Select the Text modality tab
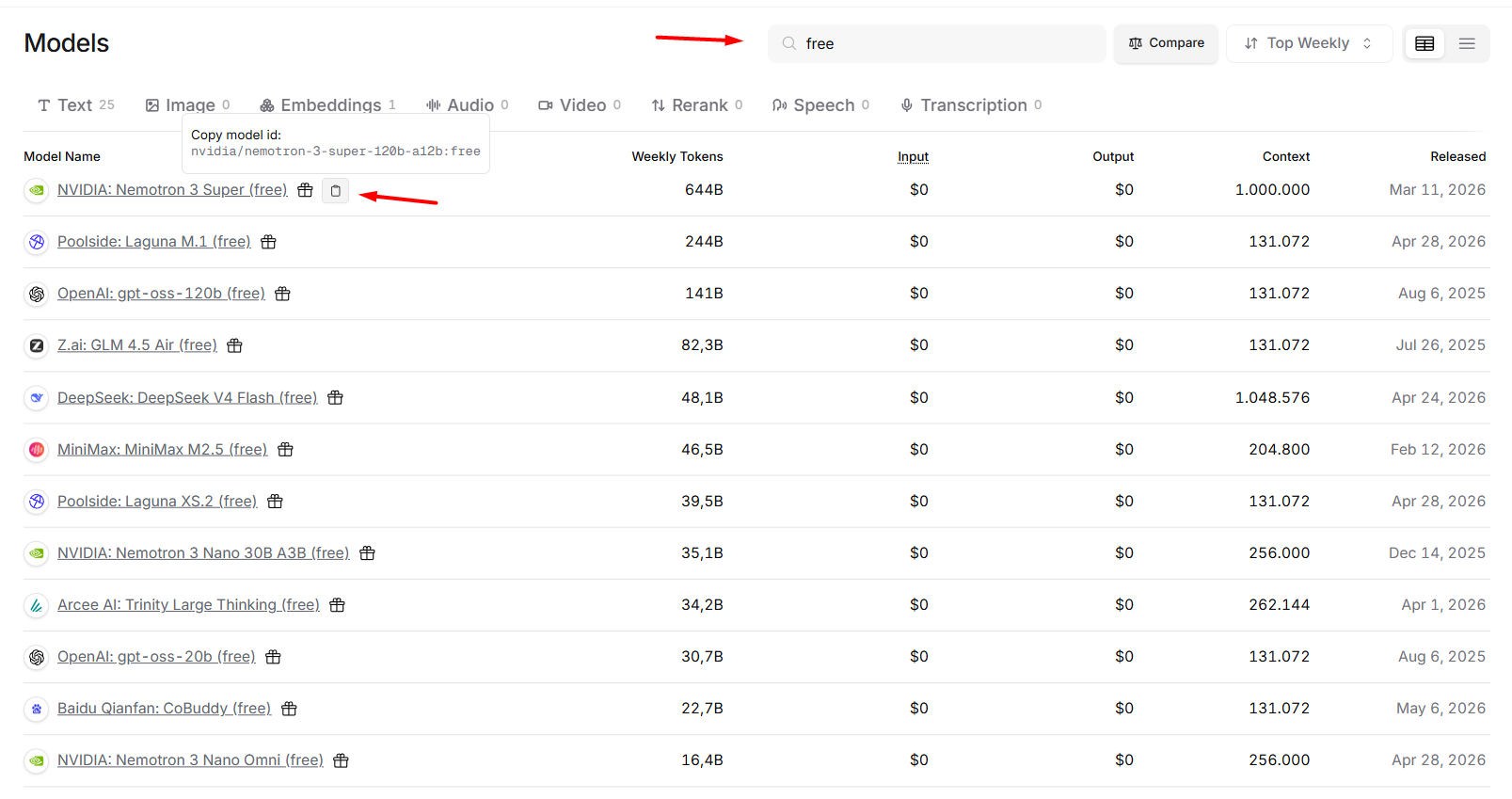 pyautogui.click(x=76, y=105)
